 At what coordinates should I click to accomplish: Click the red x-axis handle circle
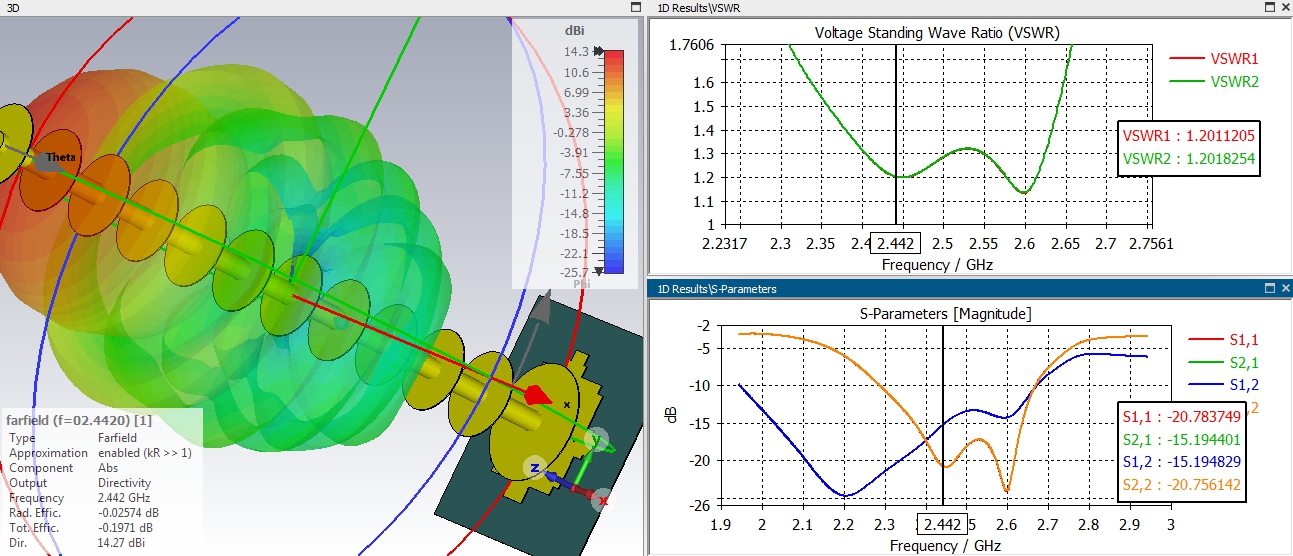(601, 499)
